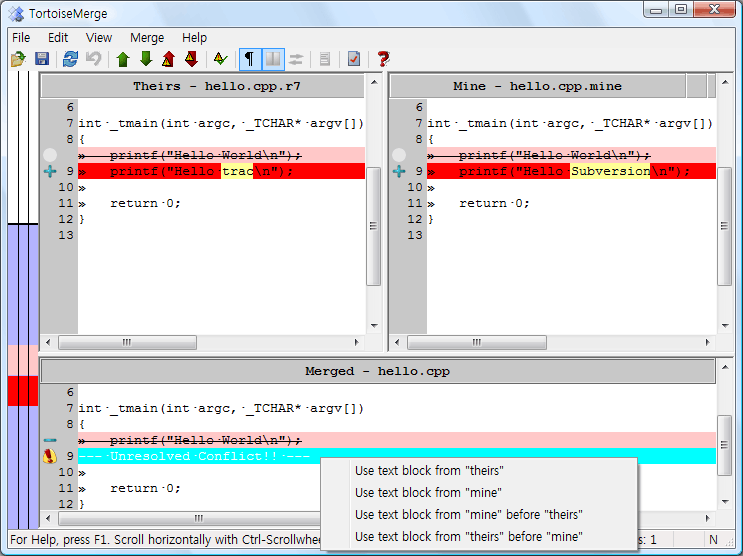The image size is (743, 556).
Task: Click the mark as resolved icon
Action: click(x=354, y=60)
